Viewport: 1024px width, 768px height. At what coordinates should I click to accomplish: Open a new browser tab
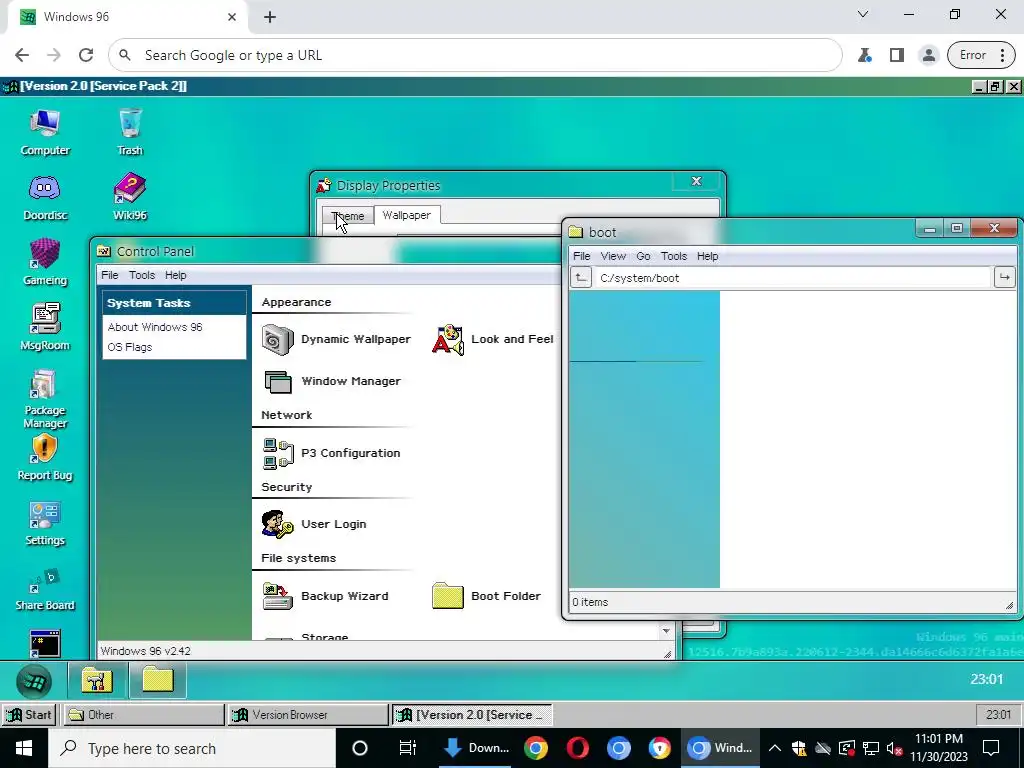(270, 17)
